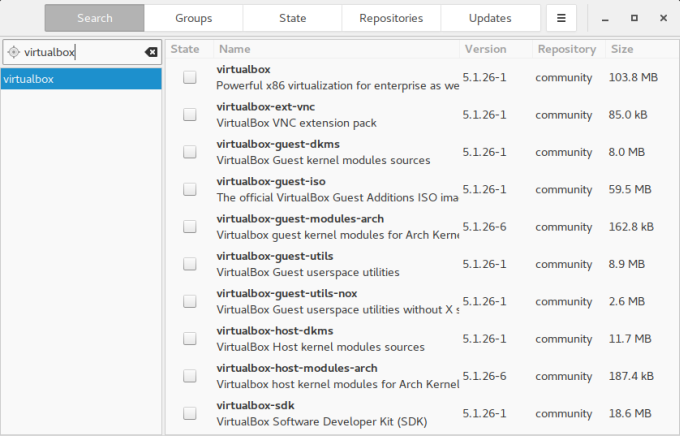Select the virtualbox-guest-iso package name

pyautogui.click(x=271, y=181)
